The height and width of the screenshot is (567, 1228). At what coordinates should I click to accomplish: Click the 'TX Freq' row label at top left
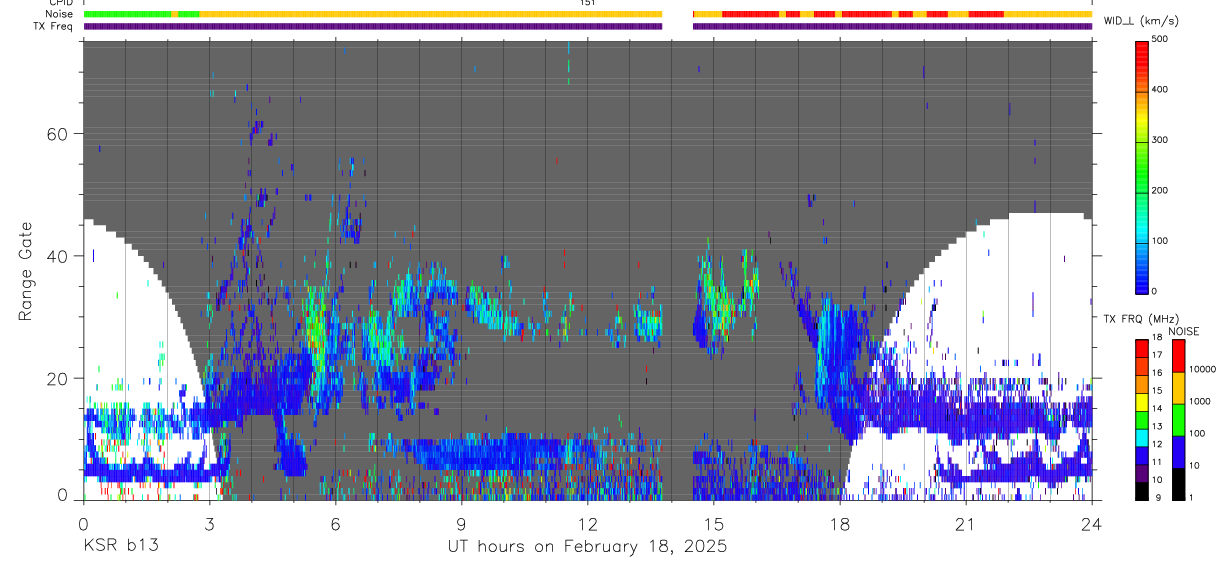52,26
